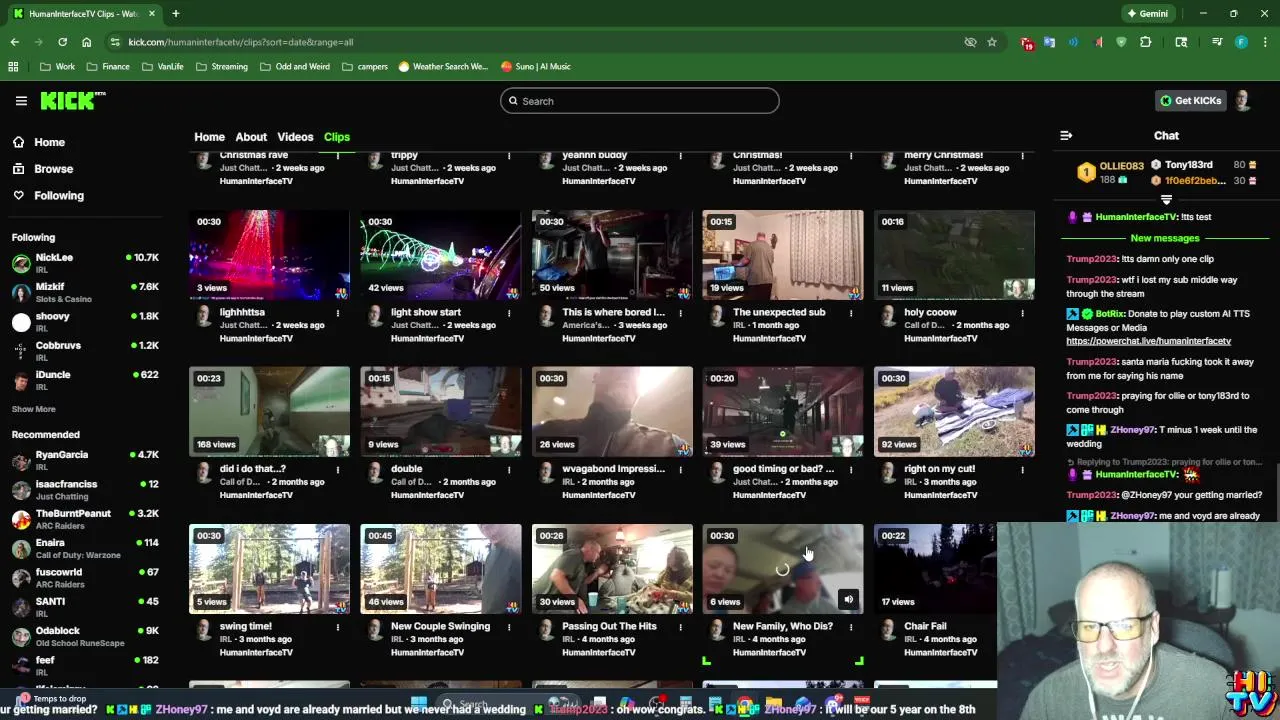
Task: Open options menu for right on my cut clip
Action: 1022,469
